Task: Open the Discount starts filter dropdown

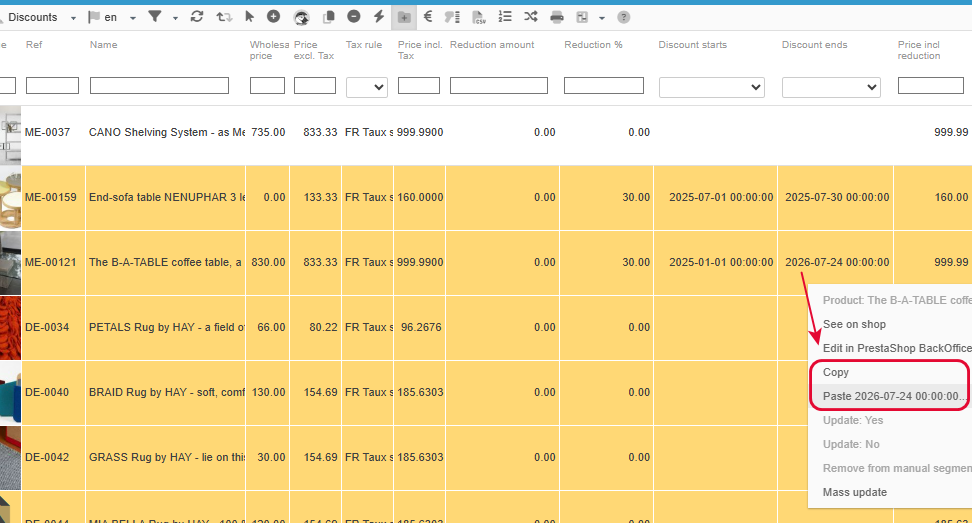Action: pos(712,87)
